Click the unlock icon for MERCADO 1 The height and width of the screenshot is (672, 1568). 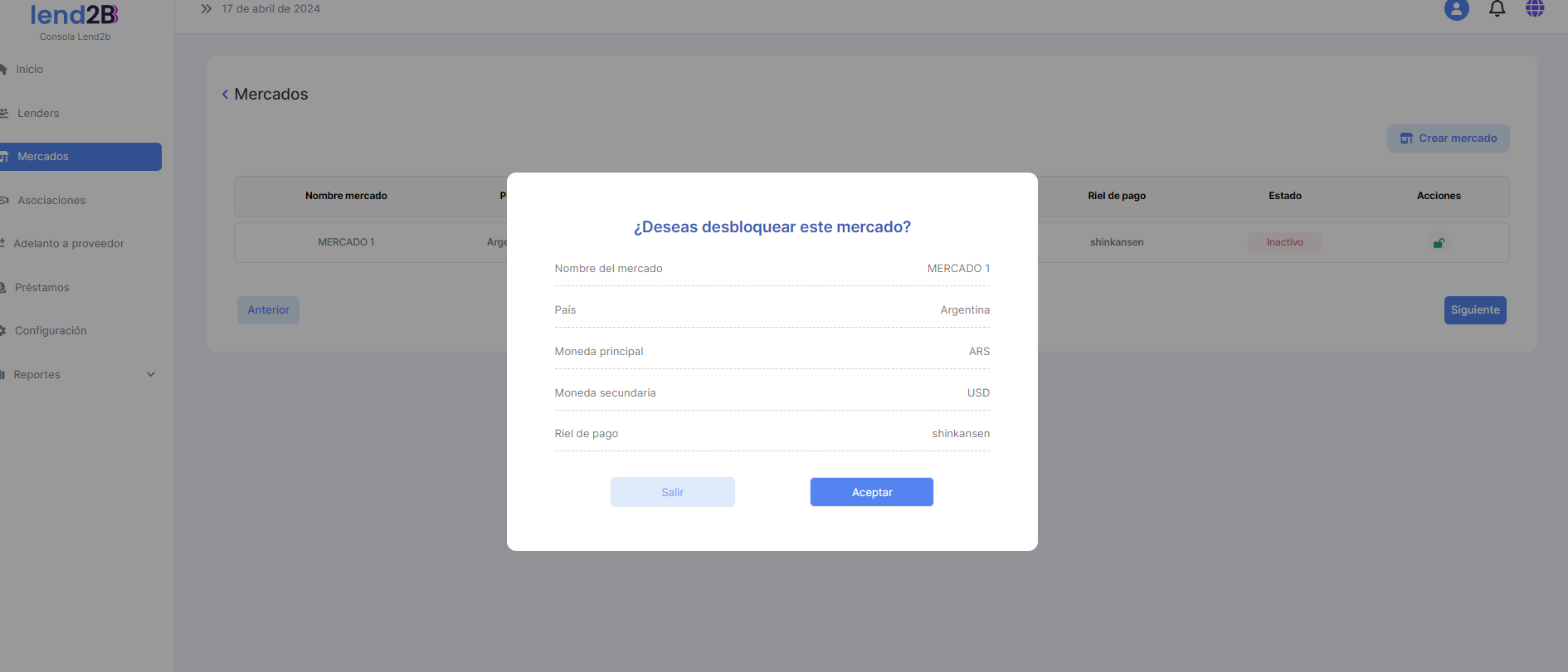tap(1439, 243)
